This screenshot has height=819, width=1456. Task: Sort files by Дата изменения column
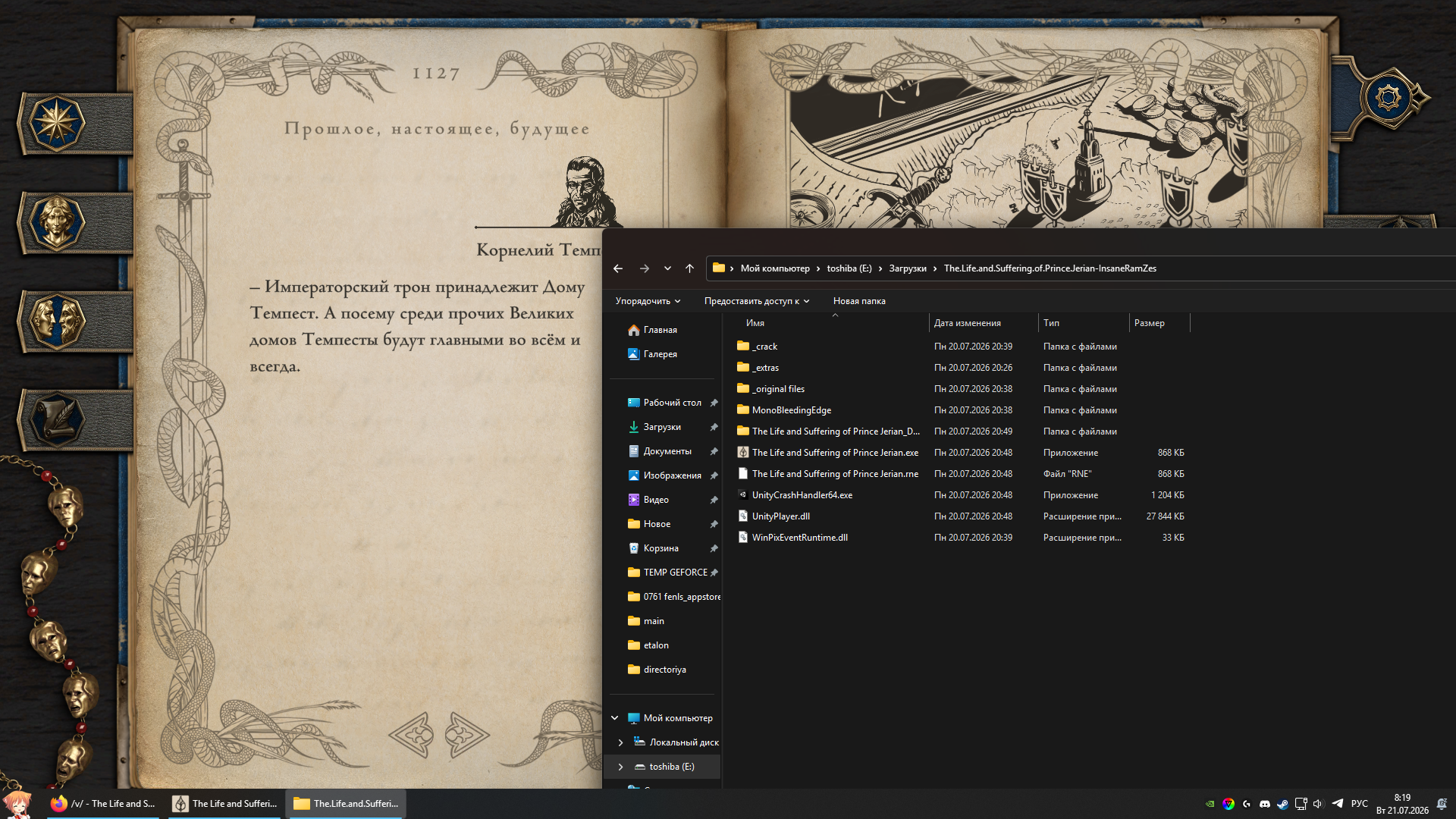pyautogui.click(x=984, y=323)
